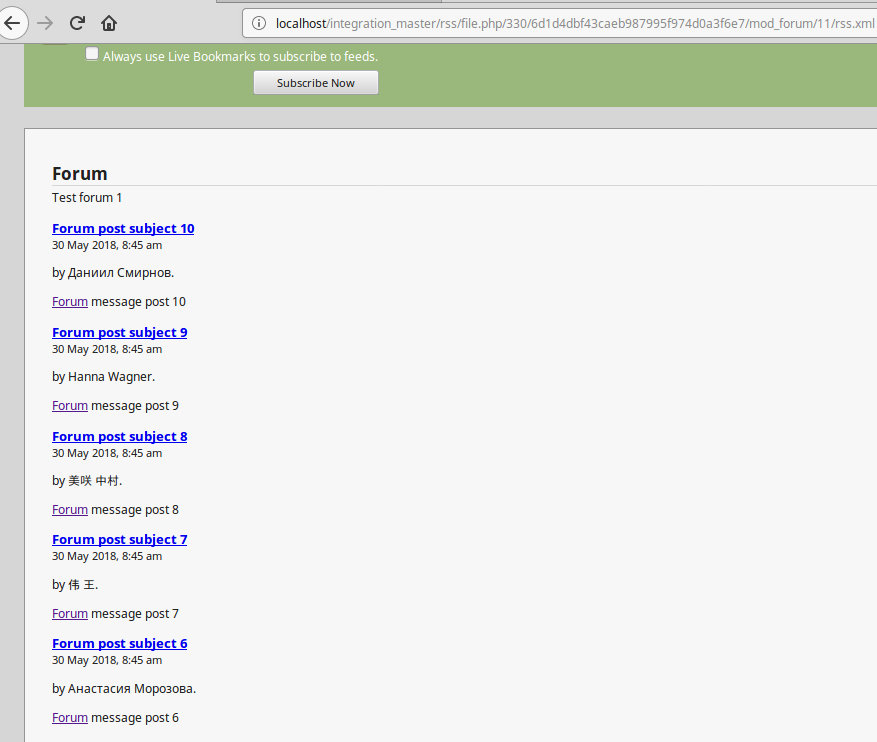Select the date under Forum post subject 9
The width and height of the screenshot is (877, 742).
(x=107, y=349)
